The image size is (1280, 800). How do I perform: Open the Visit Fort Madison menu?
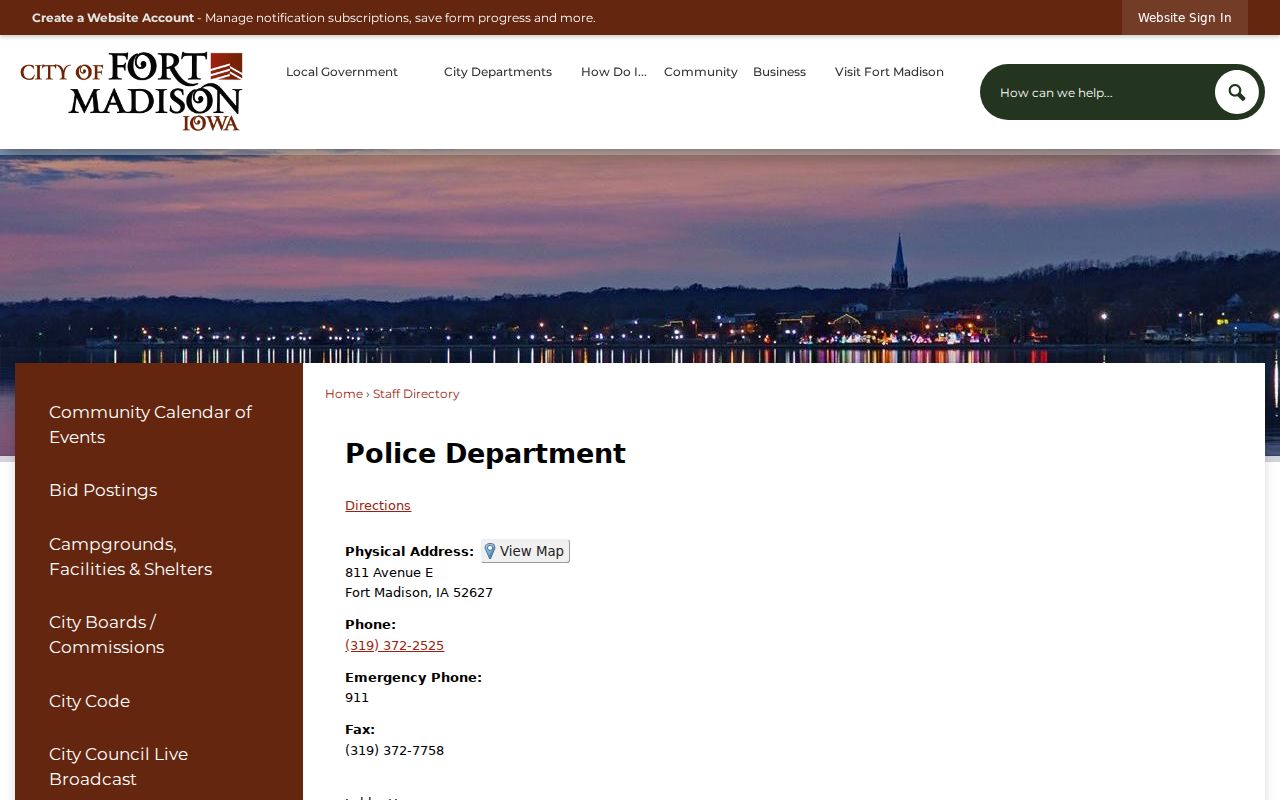coord(889,72)
